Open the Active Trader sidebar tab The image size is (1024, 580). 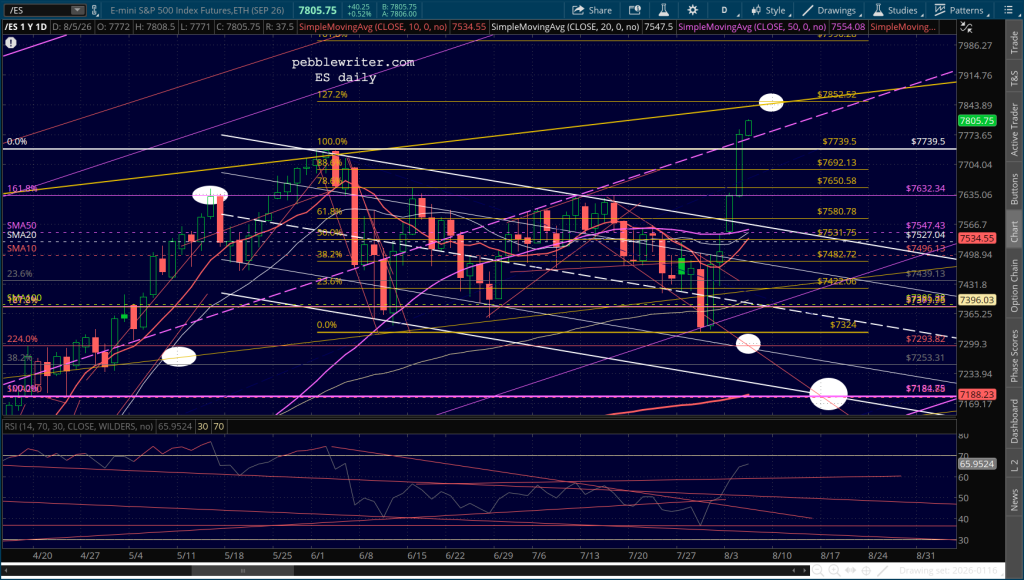point(1014,129)
